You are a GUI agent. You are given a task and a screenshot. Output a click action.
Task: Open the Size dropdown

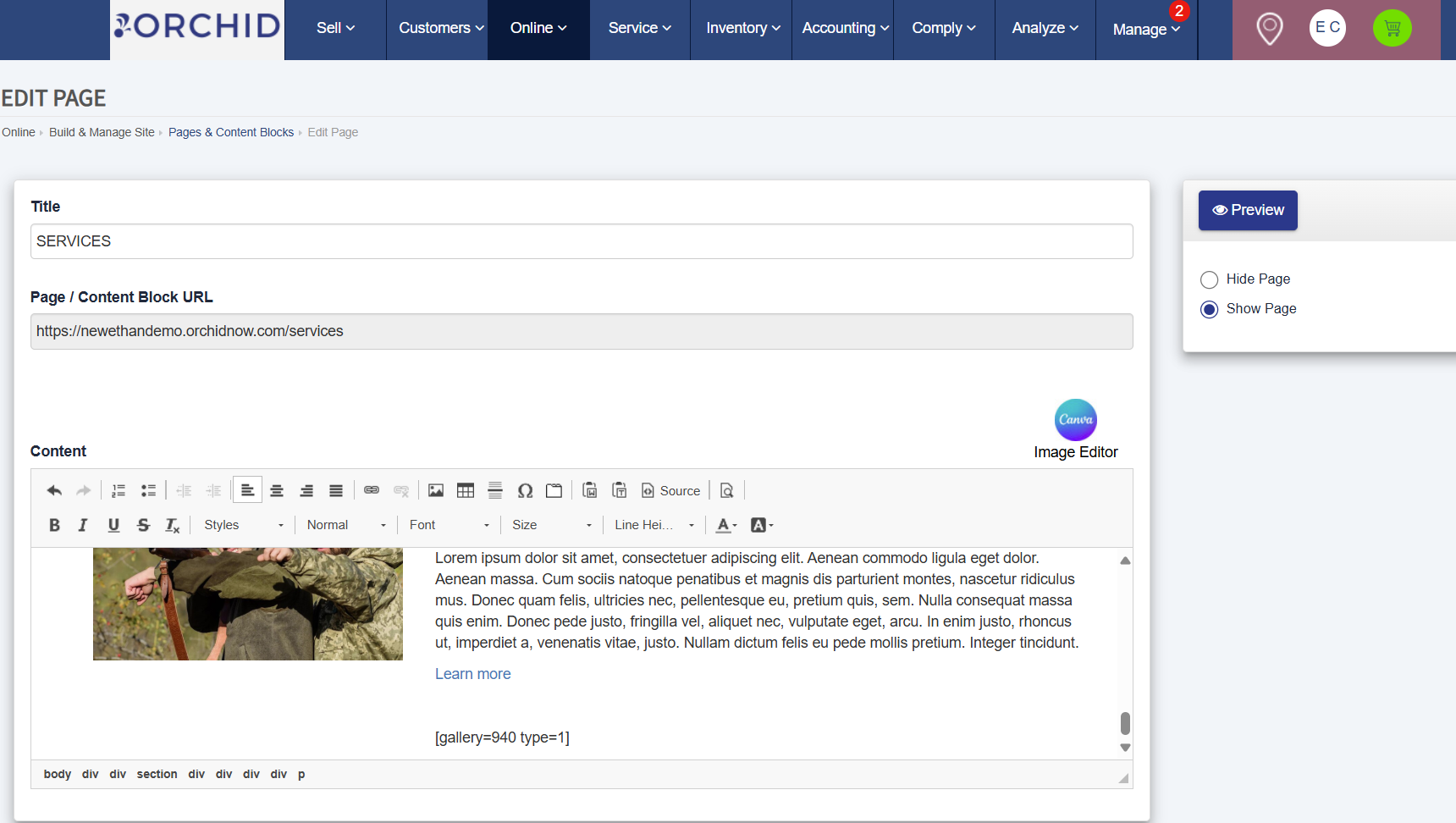pos(552,525)
